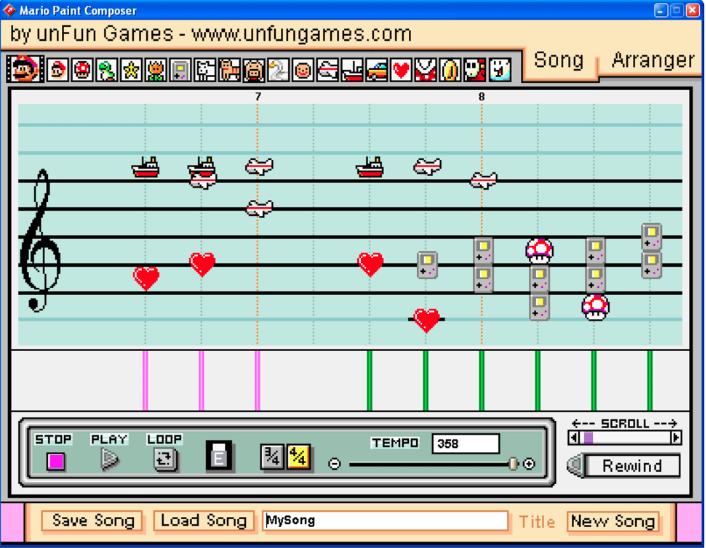Select the 4/4 time signature
Screen dimensions: 706x548
tap(298, 457)
